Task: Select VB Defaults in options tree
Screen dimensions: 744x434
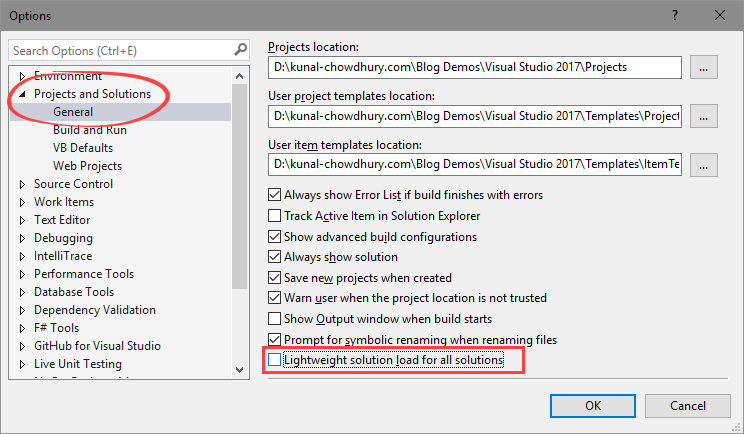Action: click(84, 148)
